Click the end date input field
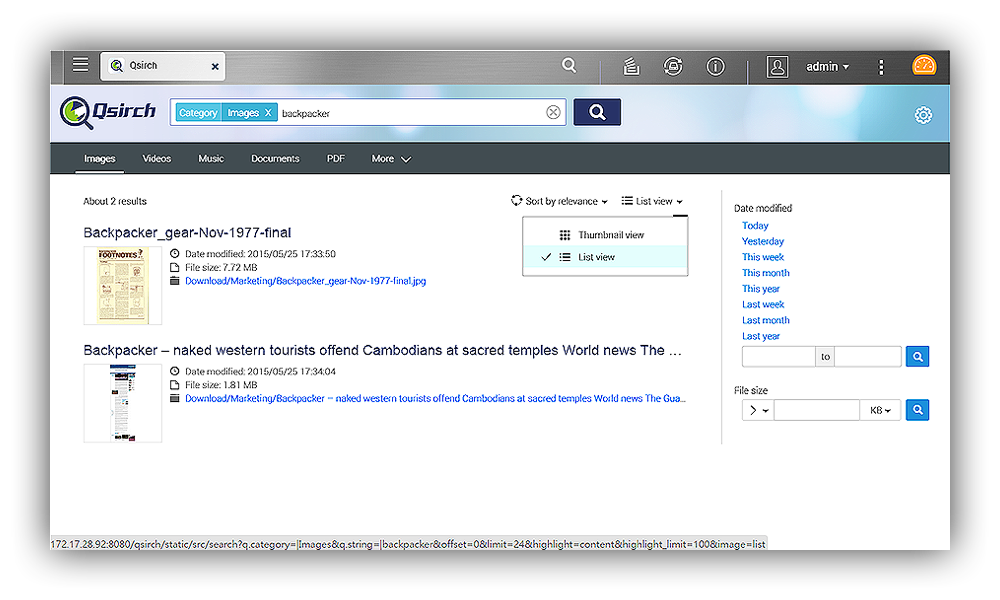Image resolution: width=1000 pixels, height=600 pixels. (x=868, y=356)
